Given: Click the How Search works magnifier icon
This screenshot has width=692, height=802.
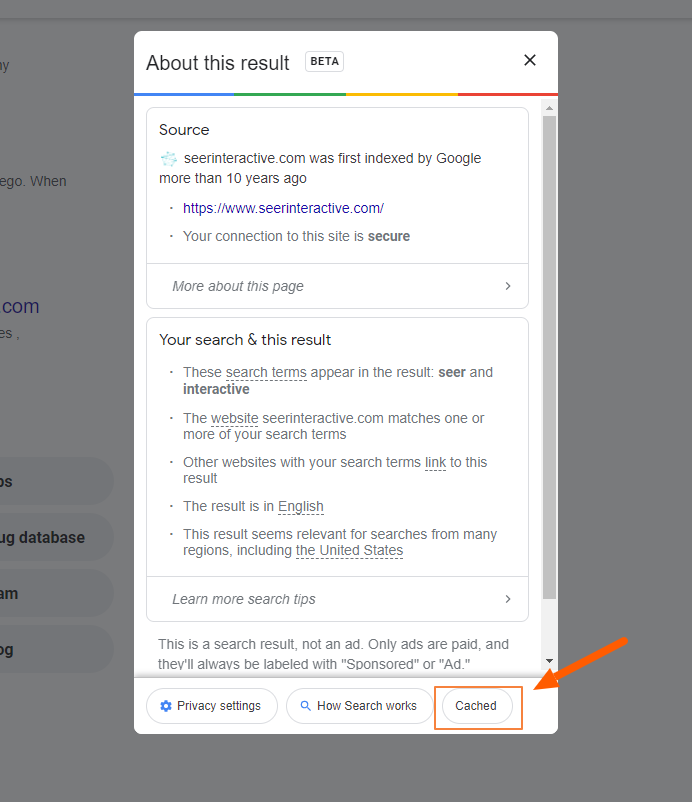Looking at the screenshot, I should tap(305, 706).
